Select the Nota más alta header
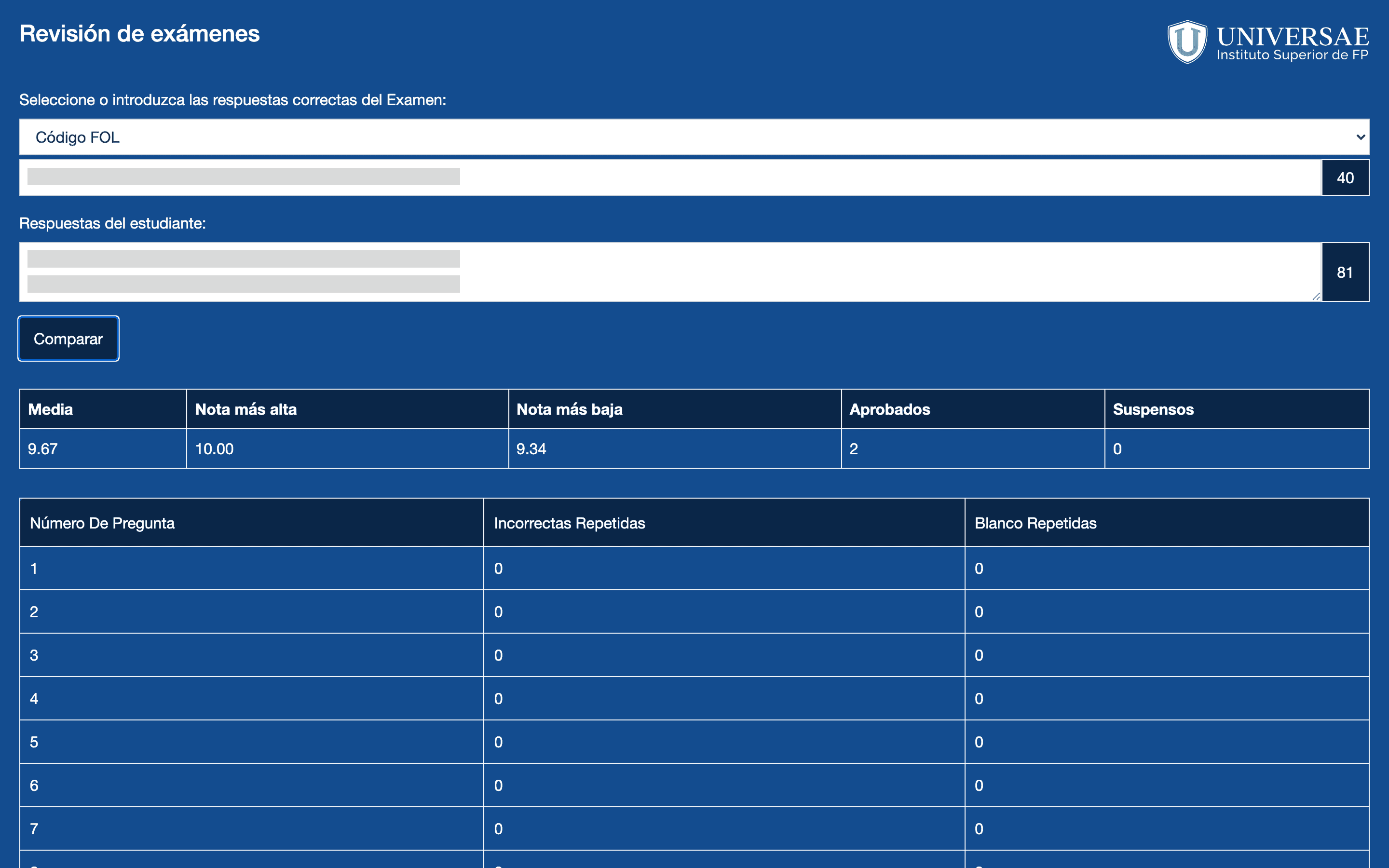This screenshot has width=1389, height=868. 347,409
